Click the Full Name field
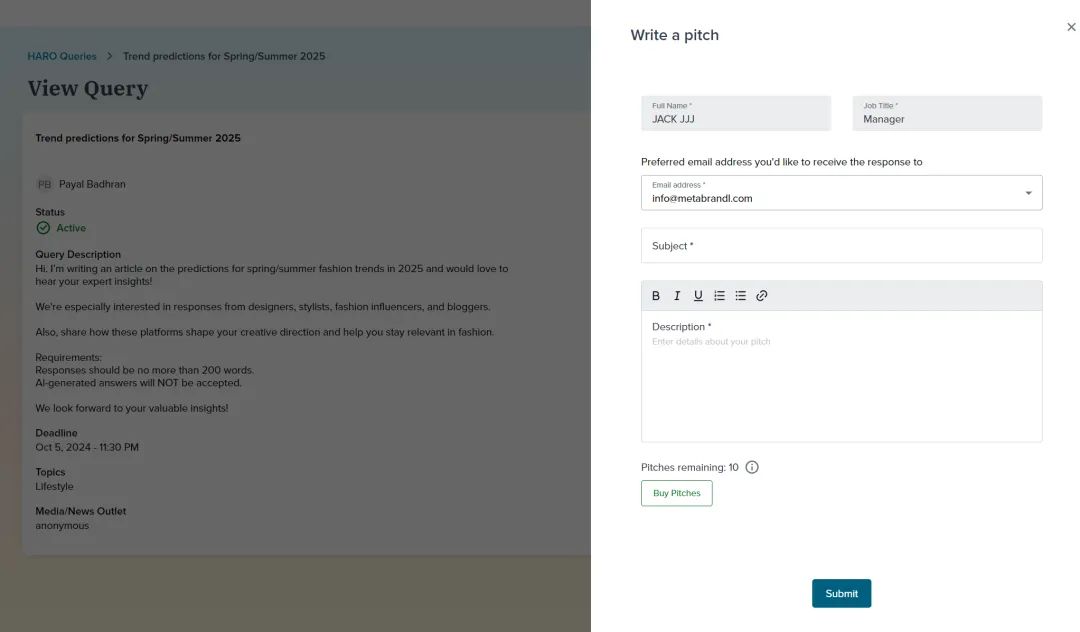The width and height of the screenshot is (1080, 632). point(736,114)
